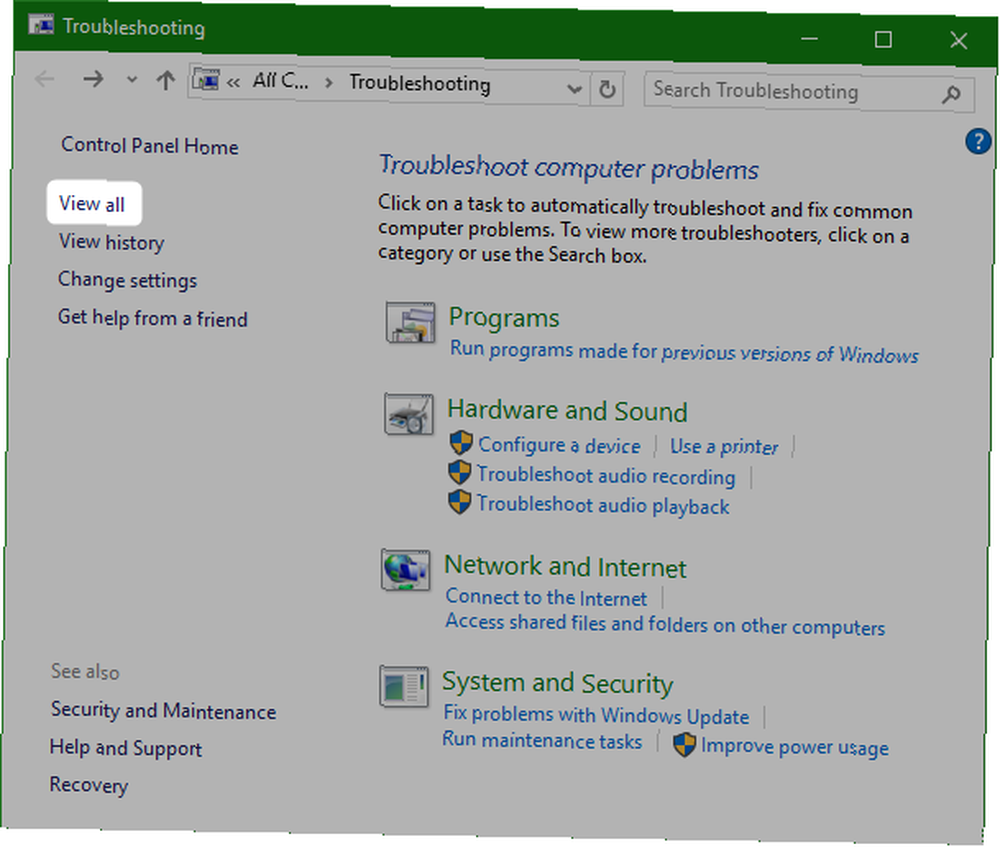Open Control Panel Home
This screenshot has width=1000, height=847.
(150, 146)
